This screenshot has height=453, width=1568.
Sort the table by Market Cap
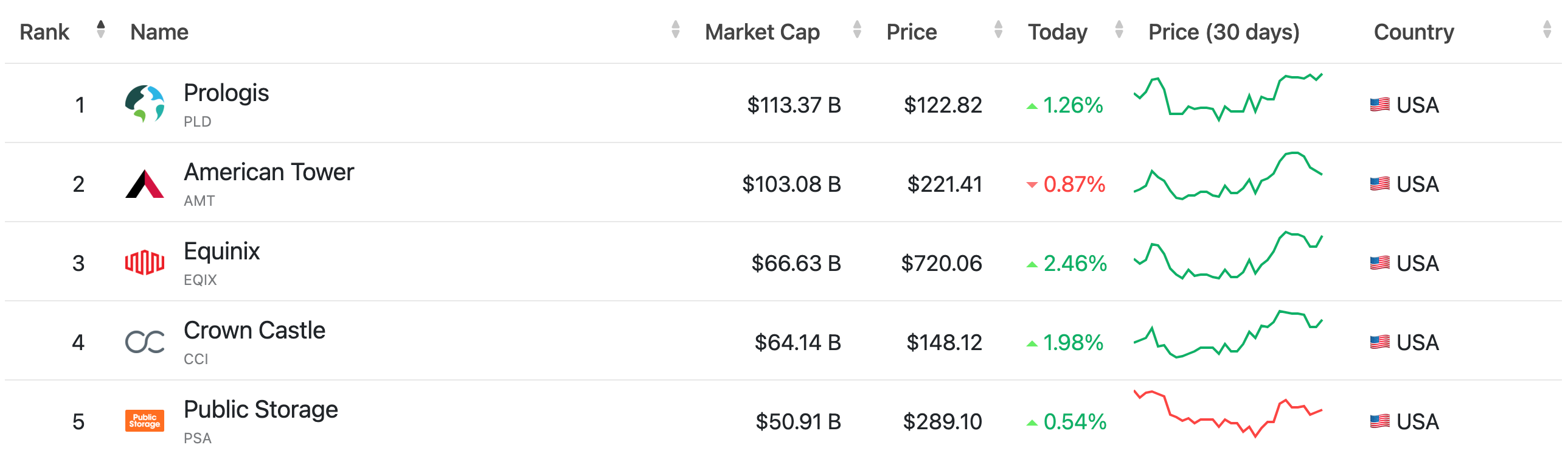(x=856, y=30)
